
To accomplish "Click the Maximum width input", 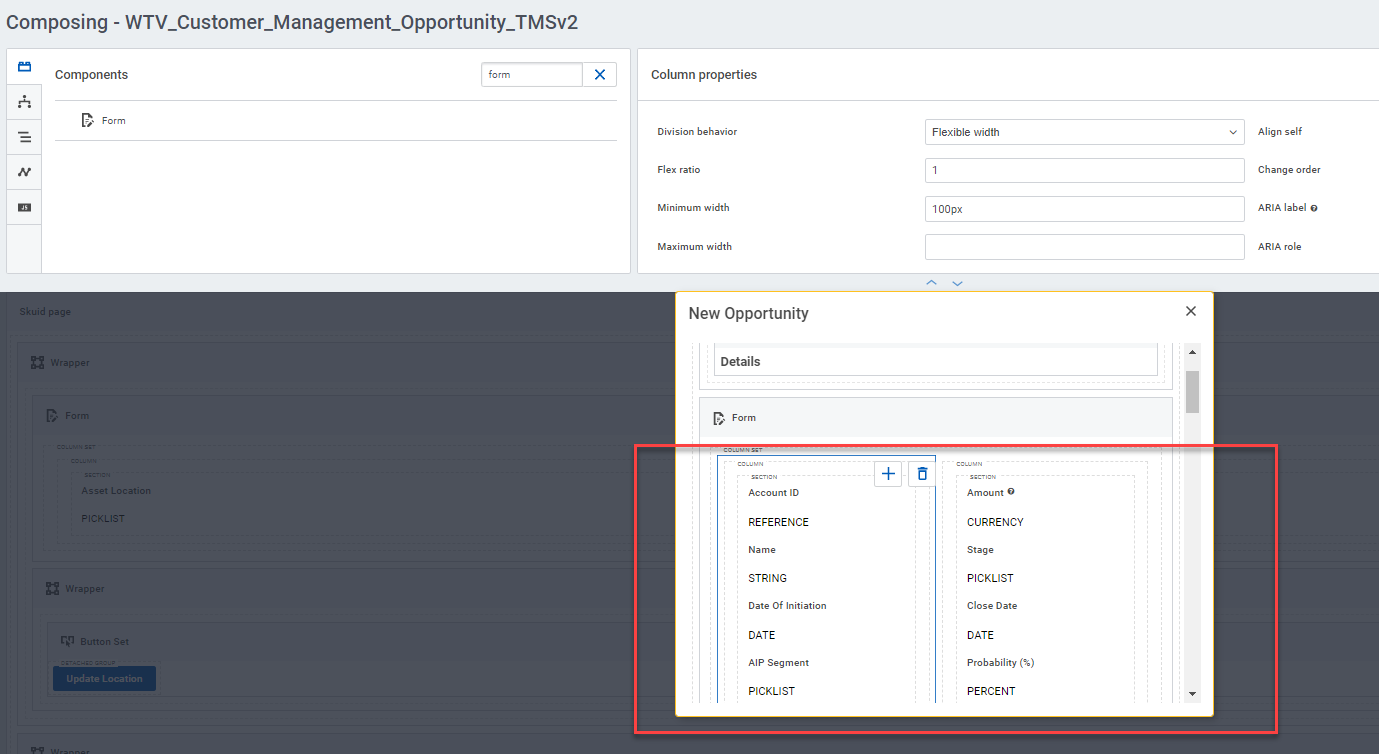I will 1085,247.
